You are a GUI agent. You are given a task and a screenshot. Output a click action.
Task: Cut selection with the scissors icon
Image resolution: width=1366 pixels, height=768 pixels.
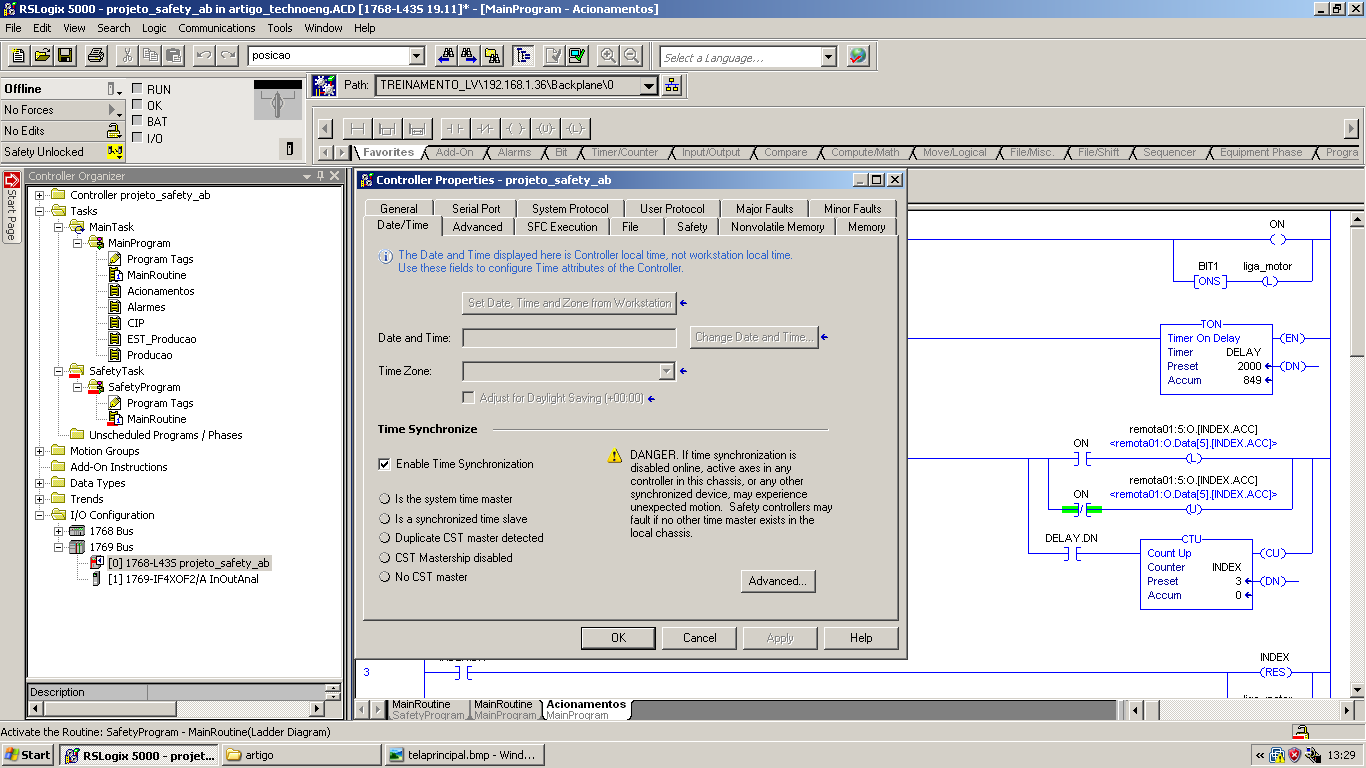pyautogui.click(x=128, y=56)
